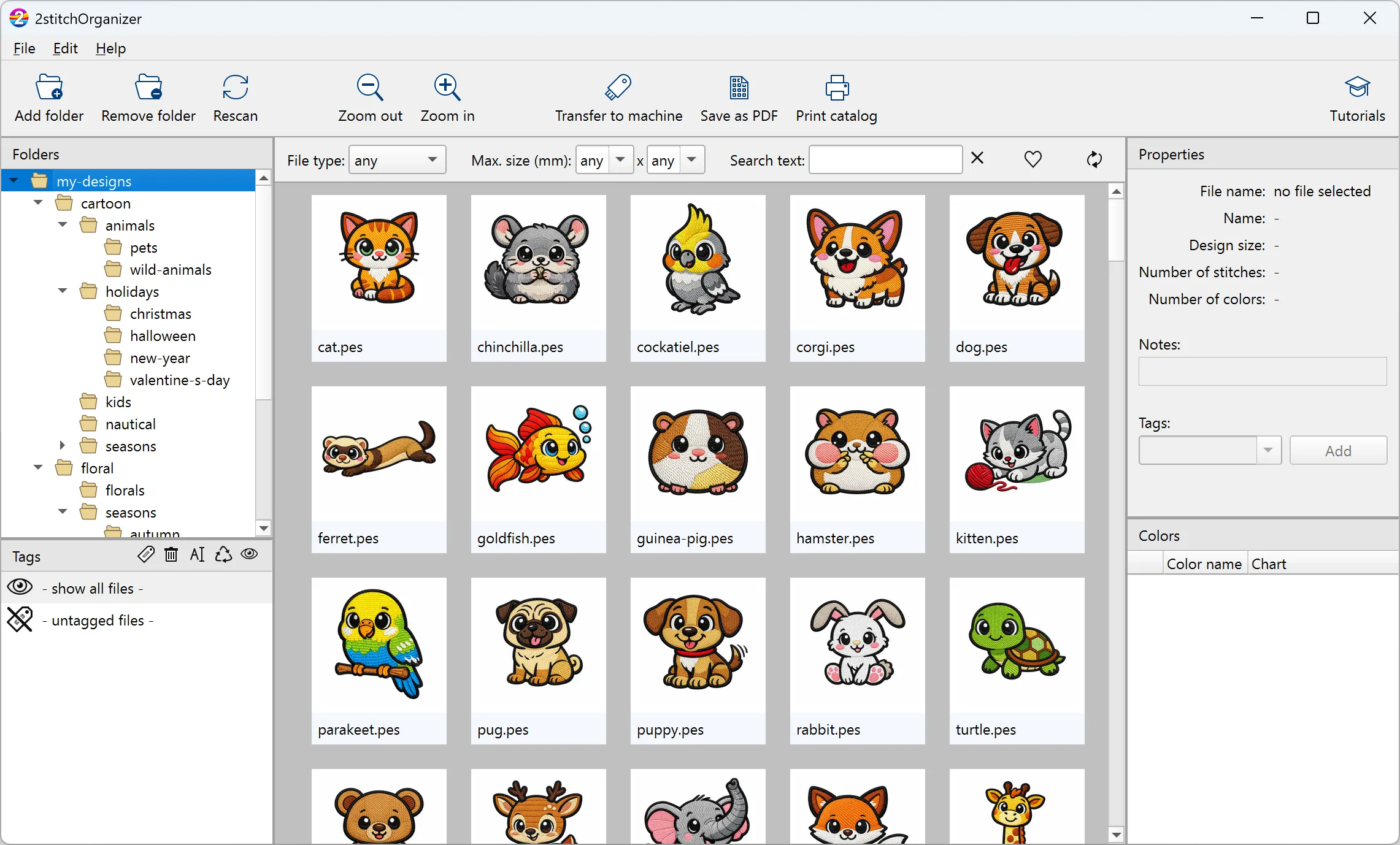1400x845 pixels.
Task: Collapse the animals folder
Action: [63, 225]
